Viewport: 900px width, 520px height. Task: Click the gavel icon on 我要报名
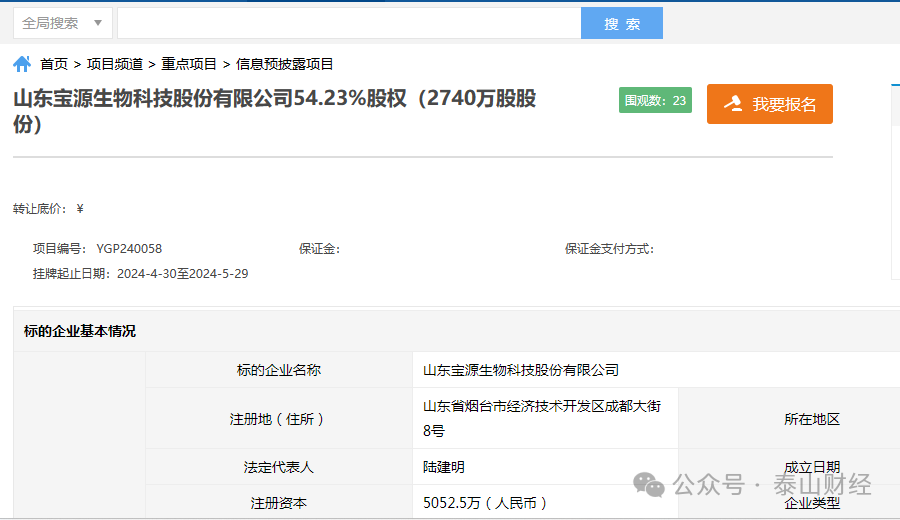tap(733, 103)
